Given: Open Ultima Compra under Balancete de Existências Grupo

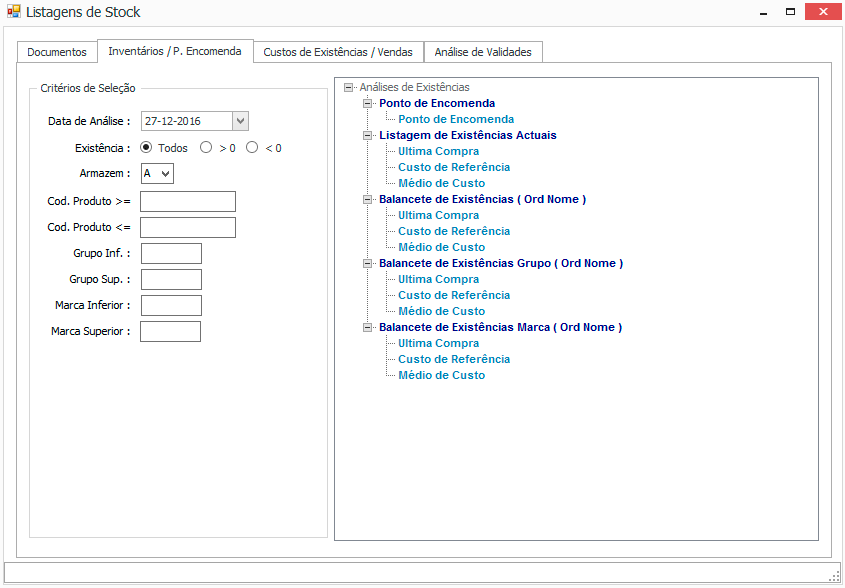Looking at the screenshot, I should click(438, 280).
